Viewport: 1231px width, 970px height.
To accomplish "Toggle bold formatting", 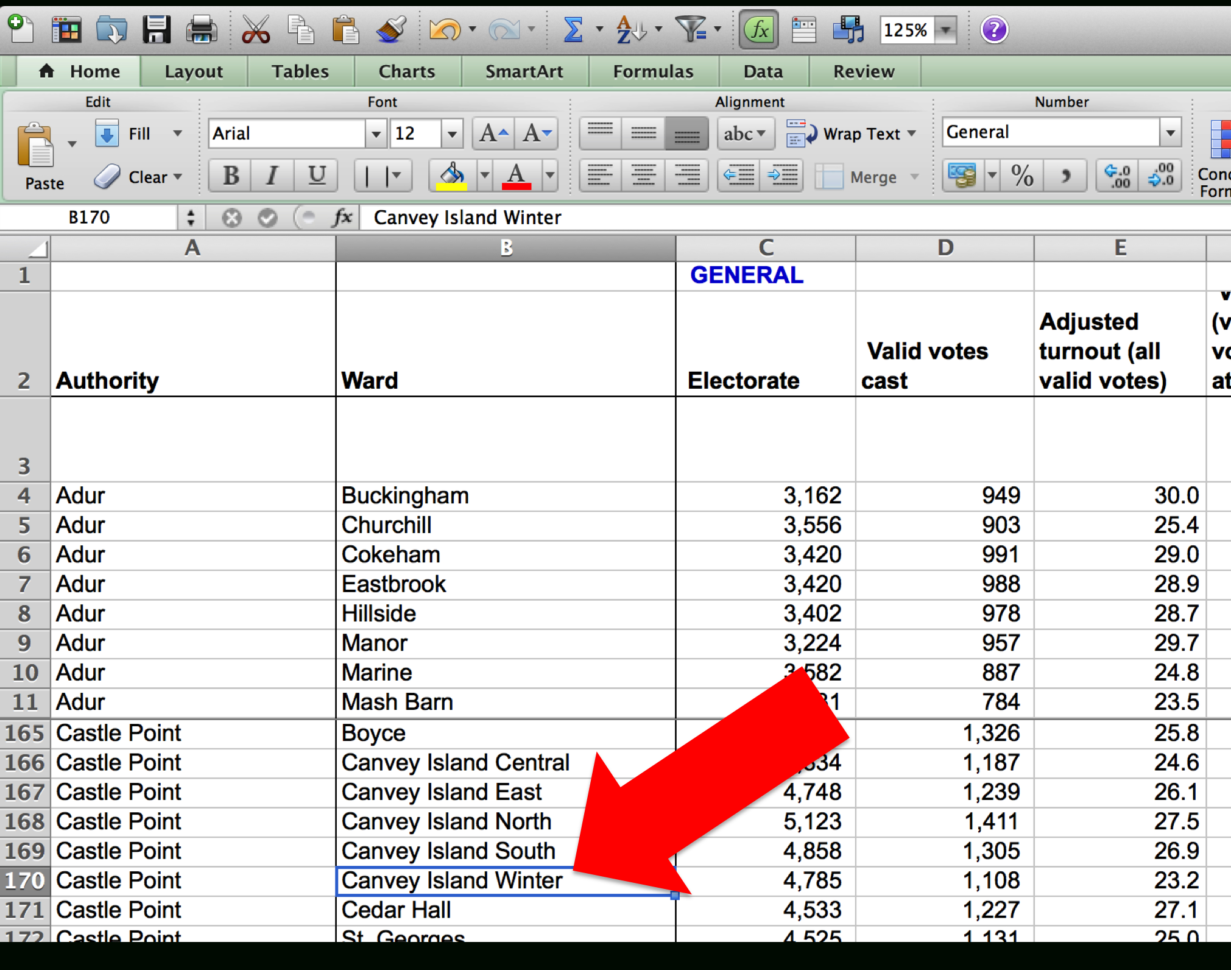I will click(x=229, y=175).
